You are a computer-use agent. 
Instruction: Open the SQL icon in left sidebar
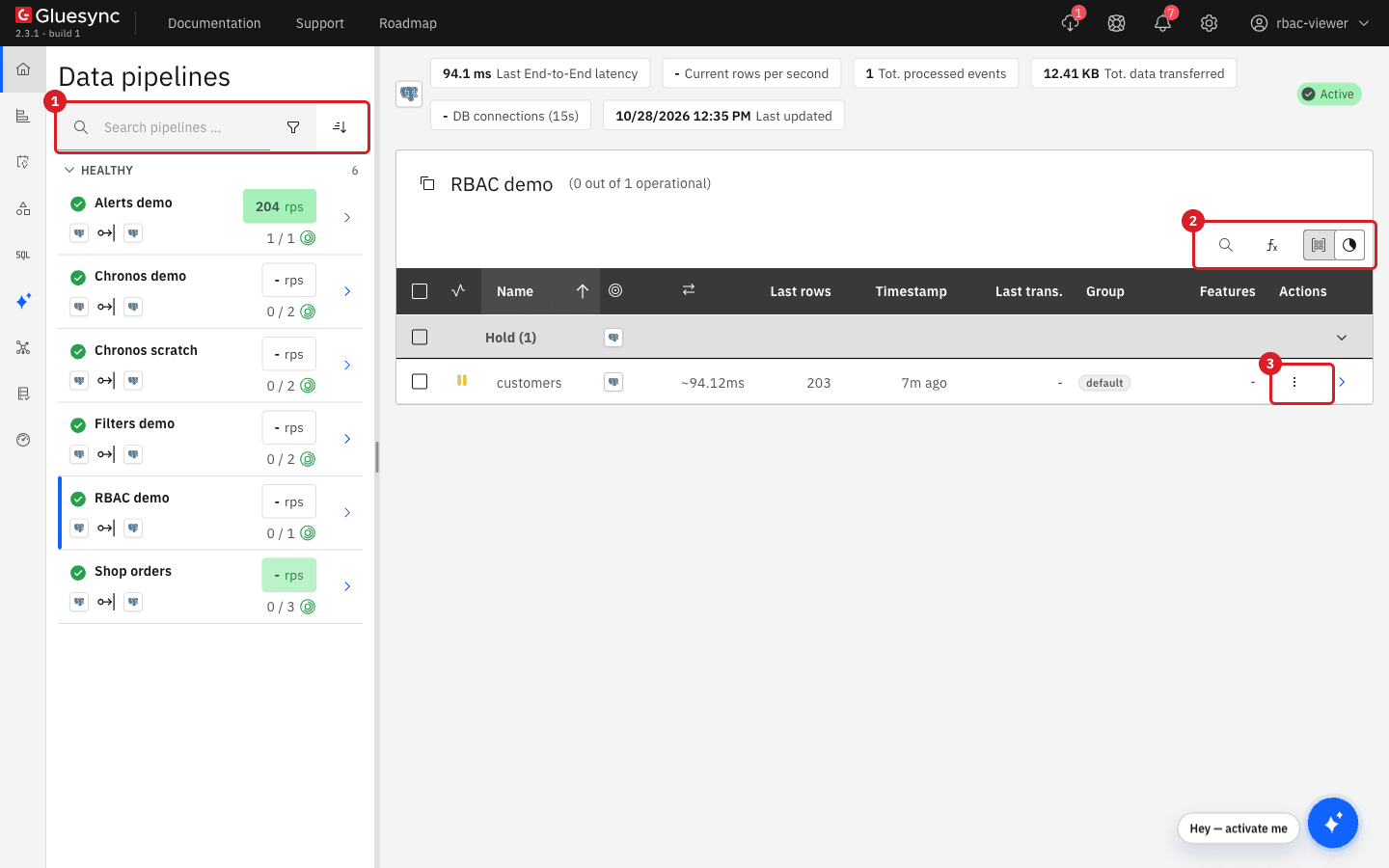pos(23,255)
